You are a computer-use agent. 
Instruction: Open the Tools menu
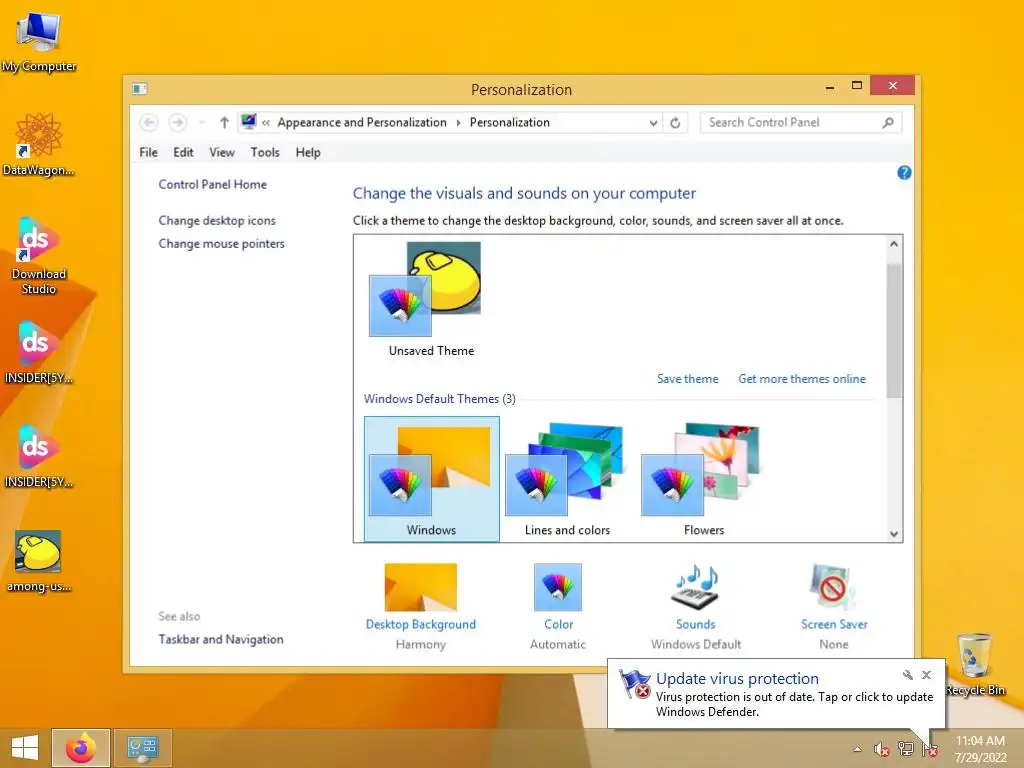click(264, 152)
